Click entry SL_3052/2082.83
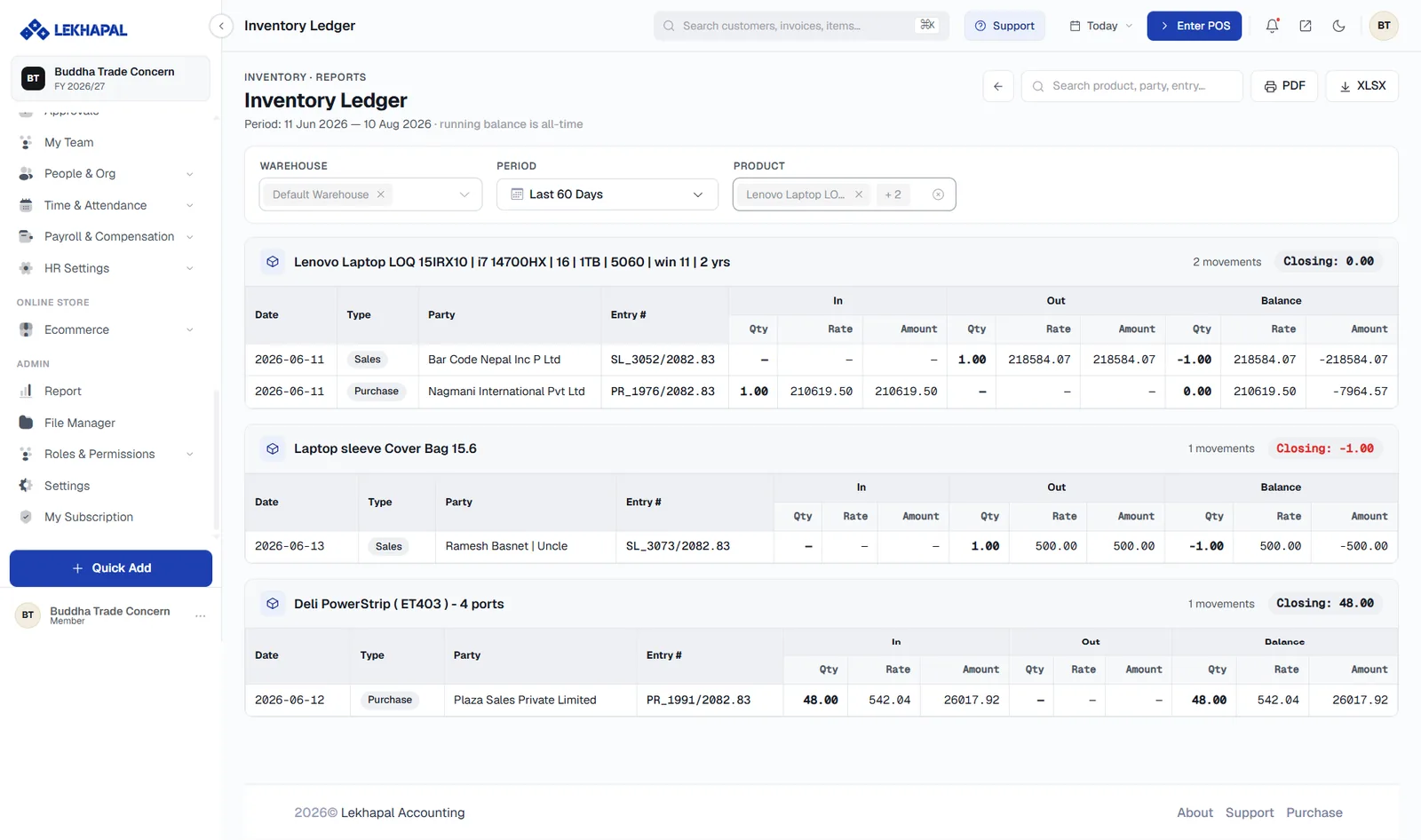 (x=663, y=360)
